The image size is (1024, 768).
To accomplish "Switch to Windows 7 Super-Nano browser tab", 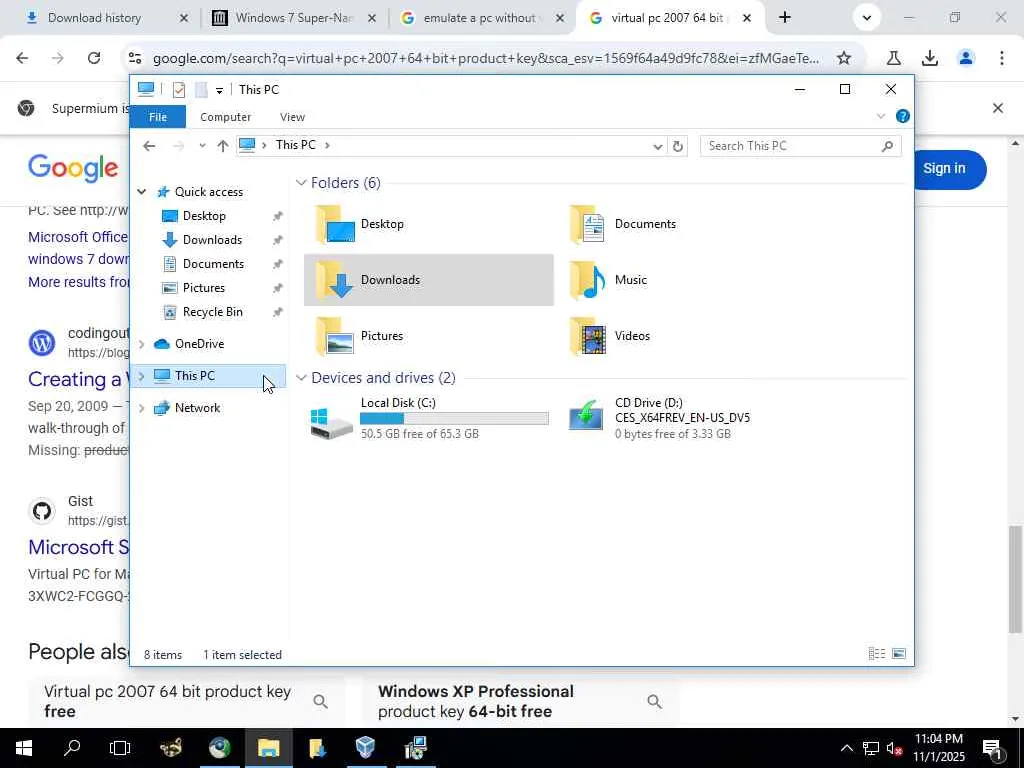I will (x=294, y=18).
